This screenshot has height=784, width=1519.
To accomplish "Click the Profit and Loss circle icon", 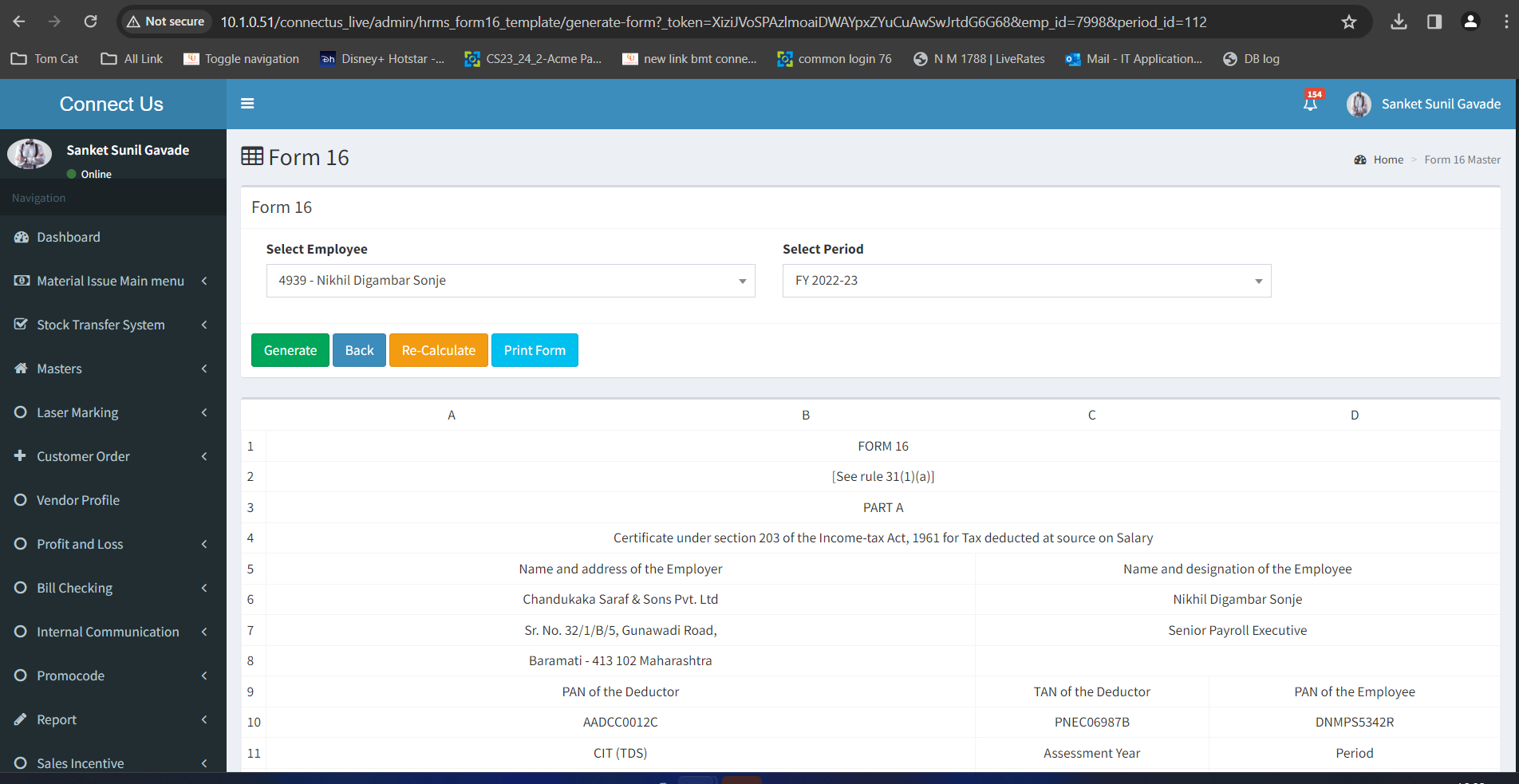I will (22, 544).
